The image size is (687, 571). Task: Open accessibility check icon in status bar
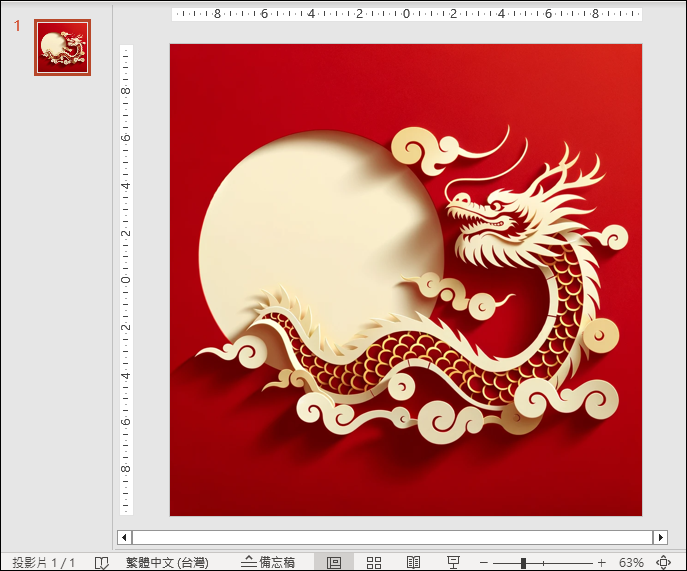point(102,562)
